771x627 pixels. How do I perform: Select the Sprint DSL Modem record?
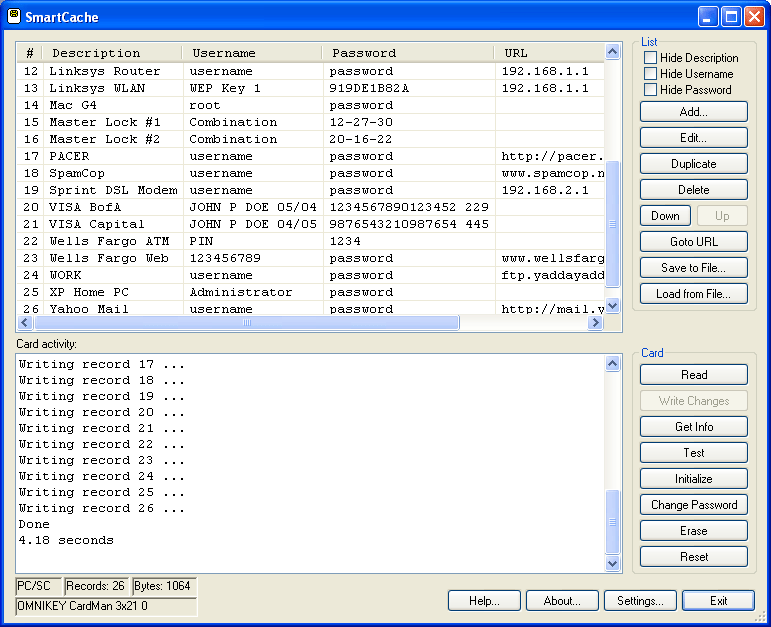pyautogui.click(x=311, y=190)
